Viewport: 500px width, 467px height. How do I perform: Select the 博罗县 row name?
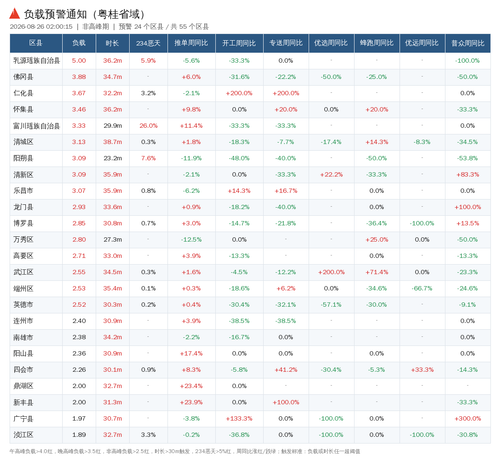[x=23, y=223]
